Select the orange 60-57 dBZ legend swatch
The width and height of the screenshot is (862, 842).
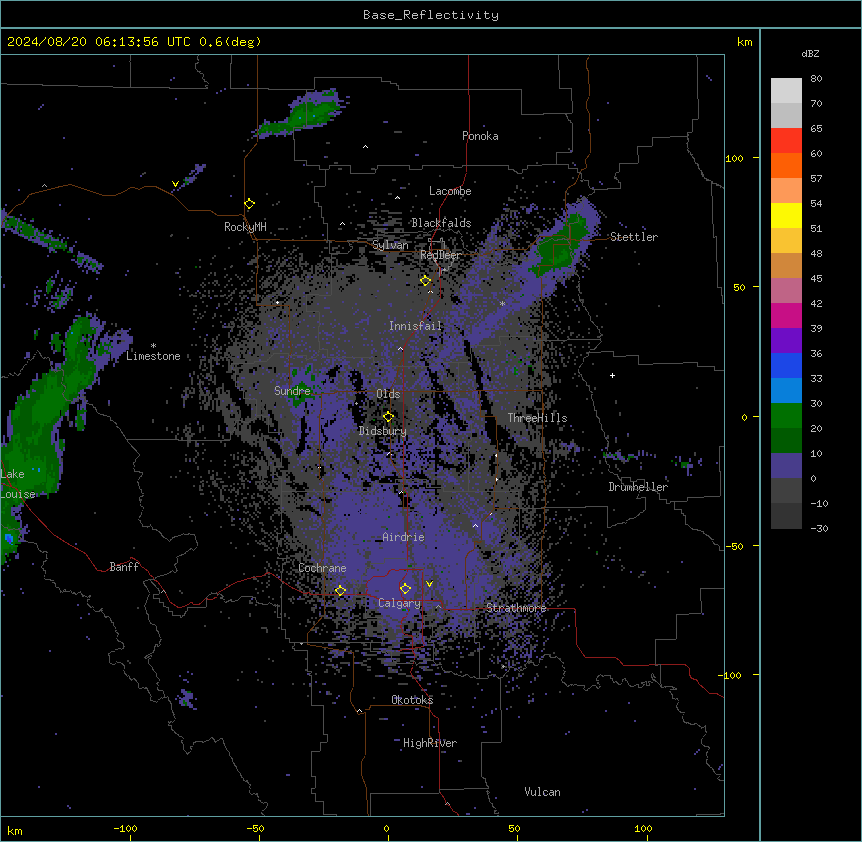[786, 165]
